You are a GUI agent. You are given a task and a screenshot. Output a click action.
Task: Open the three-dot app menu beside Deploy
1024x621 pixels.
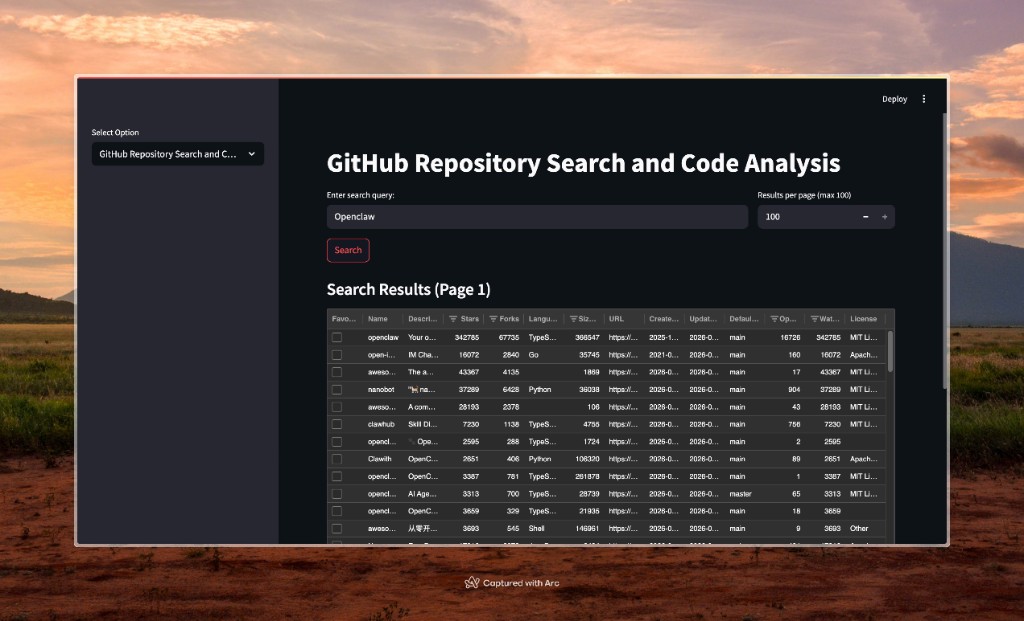[x=923, y=99]
